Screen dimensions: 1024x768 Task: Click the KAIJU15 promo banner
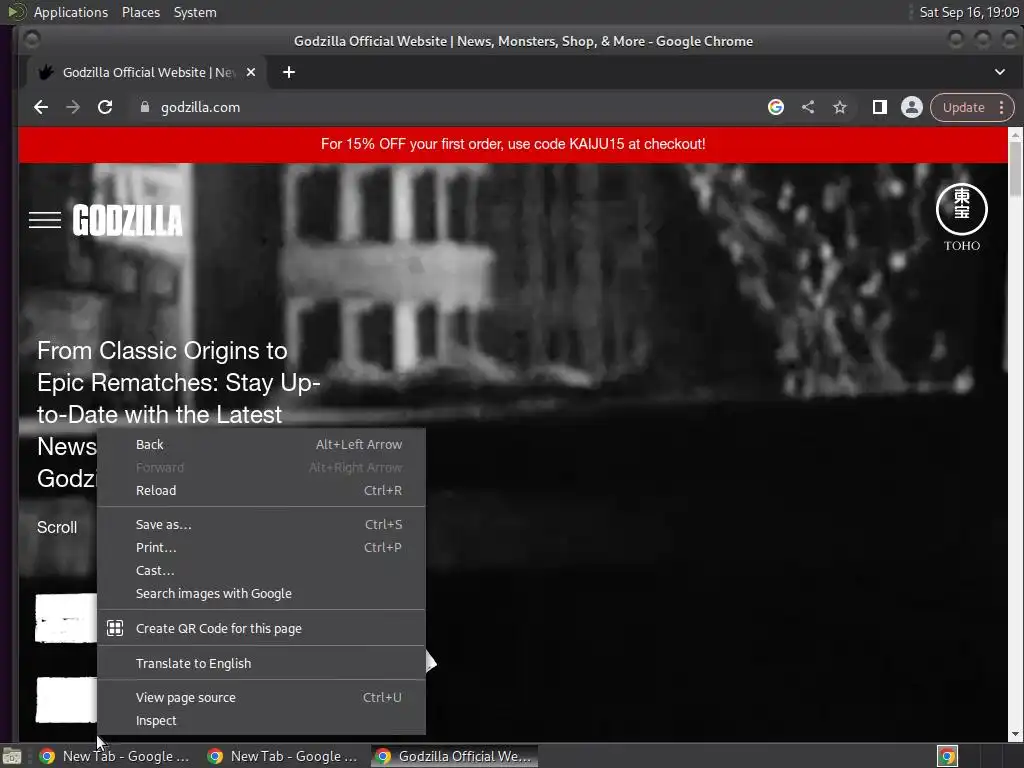pyautogui.click(x=513, y=144)
